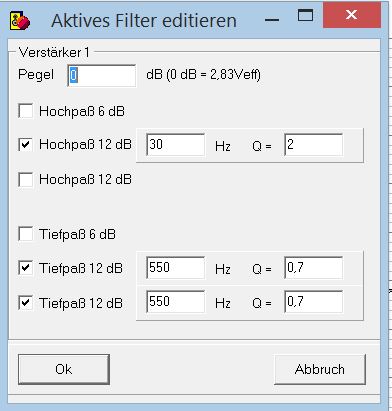Screen dimensions: 392x411
Task: Close the Aktives Filter editieren dialog
Action: tap(352, 15)
